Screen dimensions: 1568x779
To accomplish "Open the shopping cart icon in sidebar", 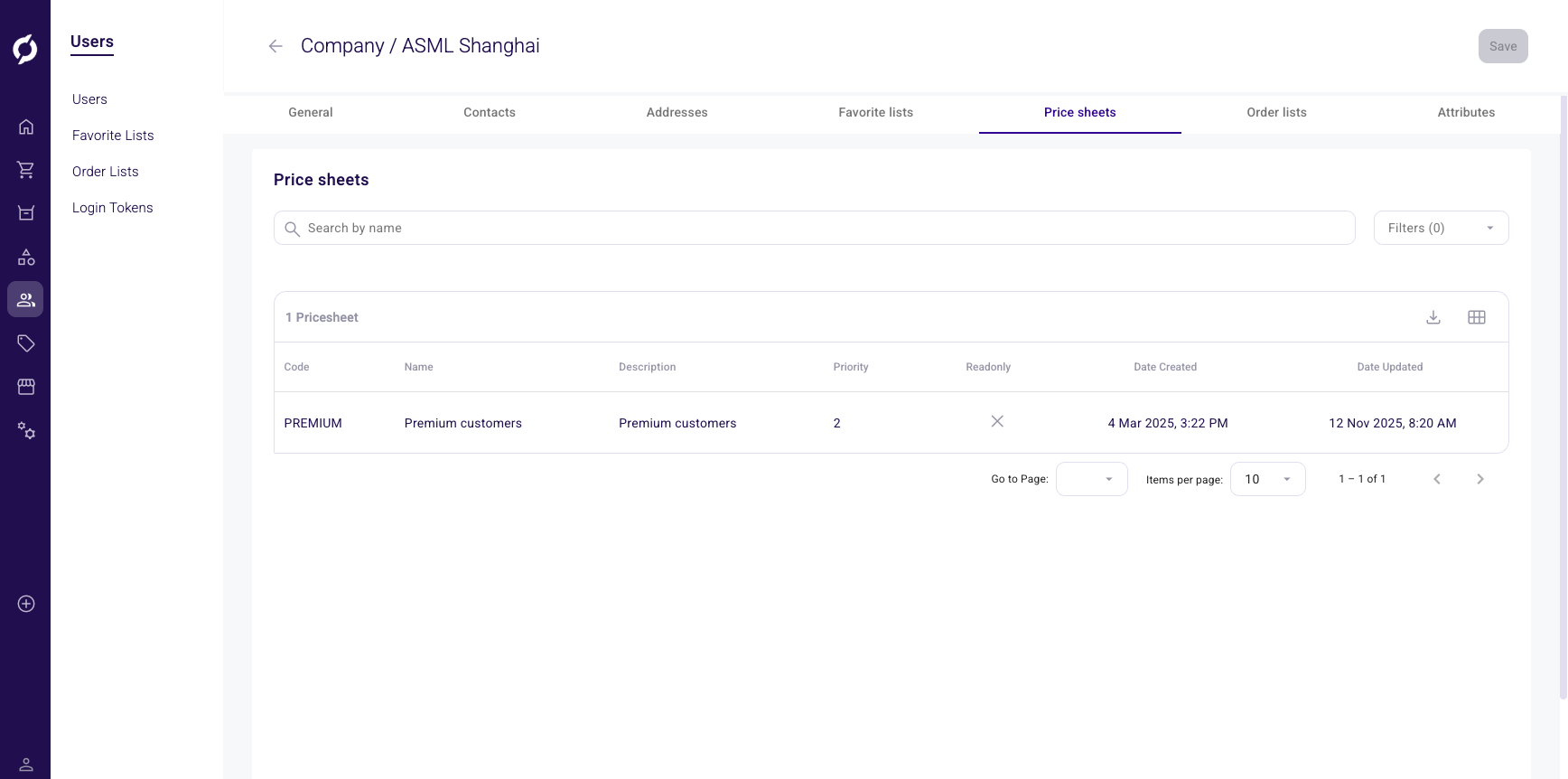I will 26,170.
